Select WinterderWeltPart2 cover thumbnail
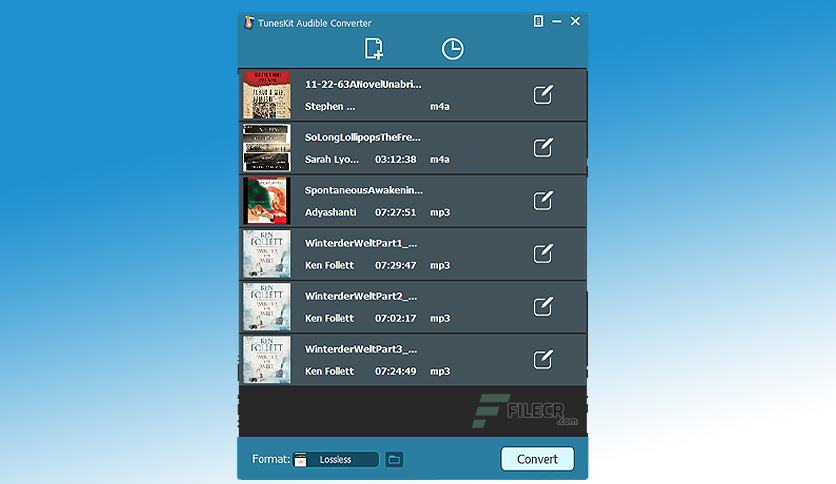This screenshot has height=484, width=836. 267,306
